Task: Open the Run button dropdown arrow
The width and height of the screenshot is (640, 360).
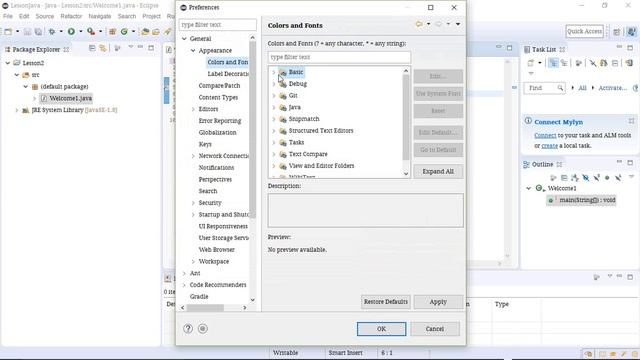Action: coord(80,31)
